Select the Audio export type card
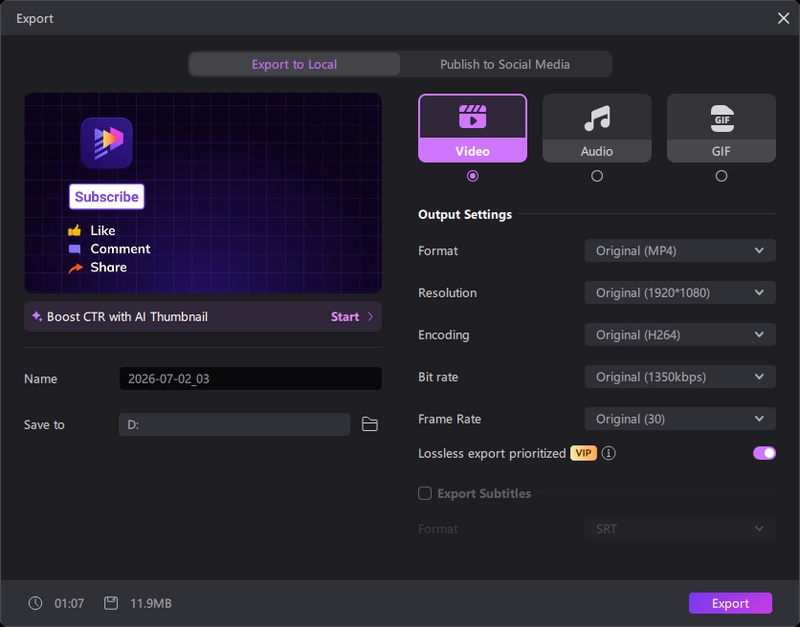The width and height of the screenshot is (800, 627). 597,128
